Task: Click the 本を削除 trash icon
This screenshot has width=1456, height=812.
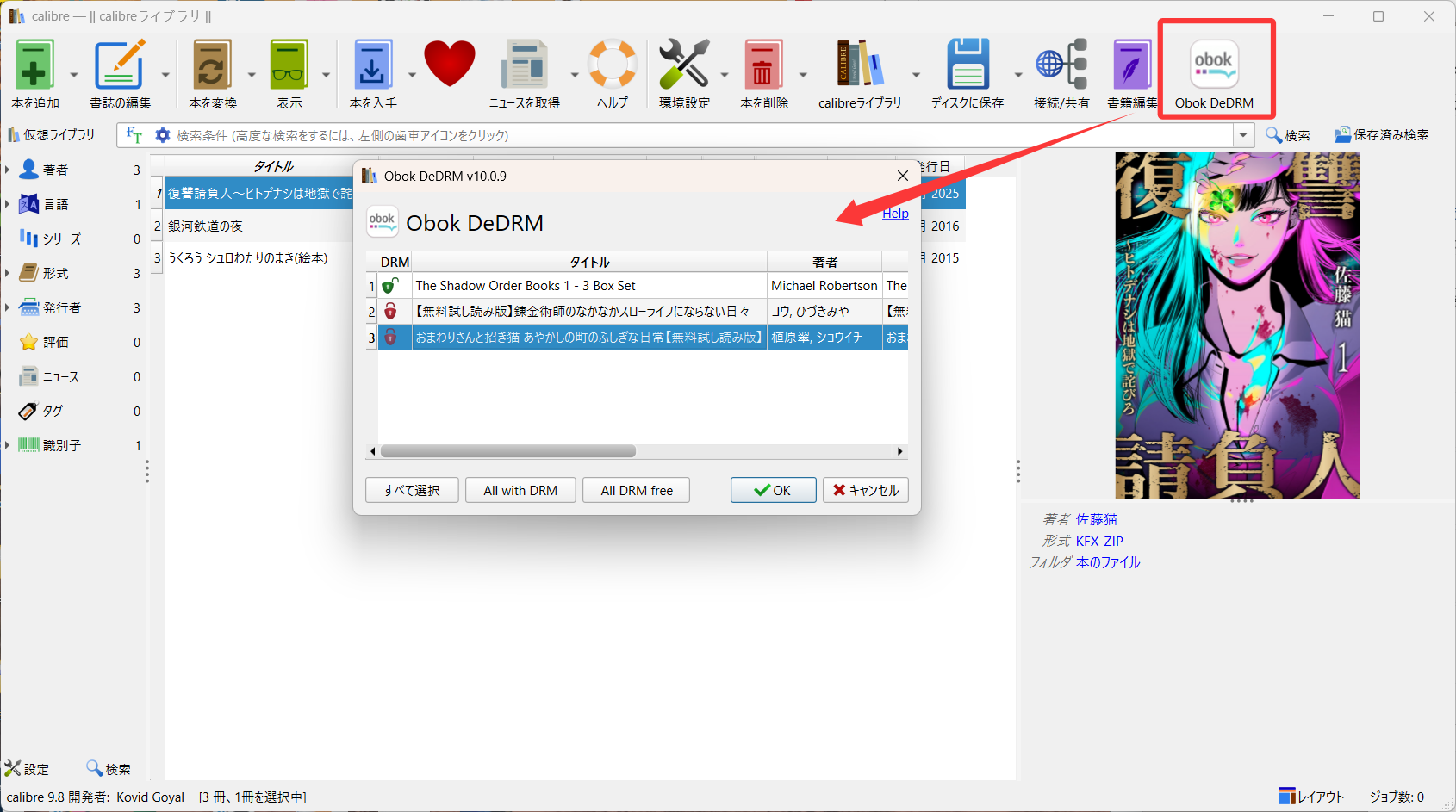Action: coord(764,65)
